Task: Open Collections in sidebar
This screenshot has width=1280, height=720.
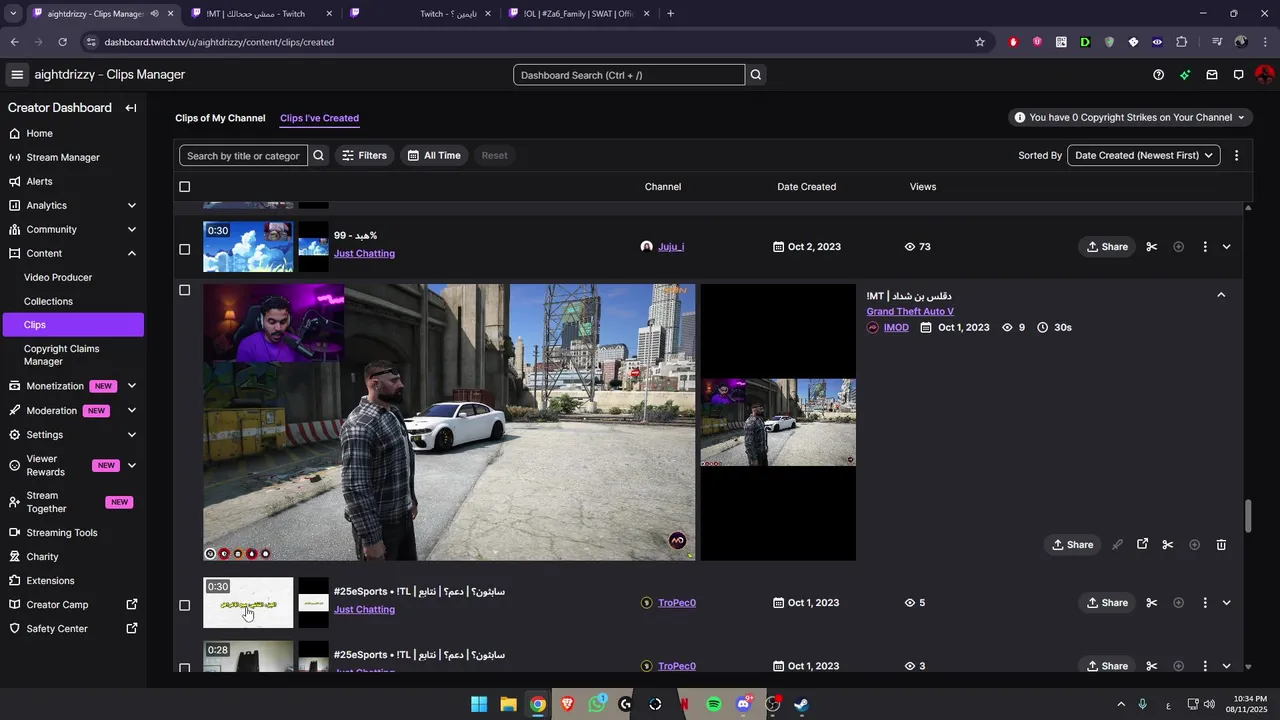Action: coord(48,301)
